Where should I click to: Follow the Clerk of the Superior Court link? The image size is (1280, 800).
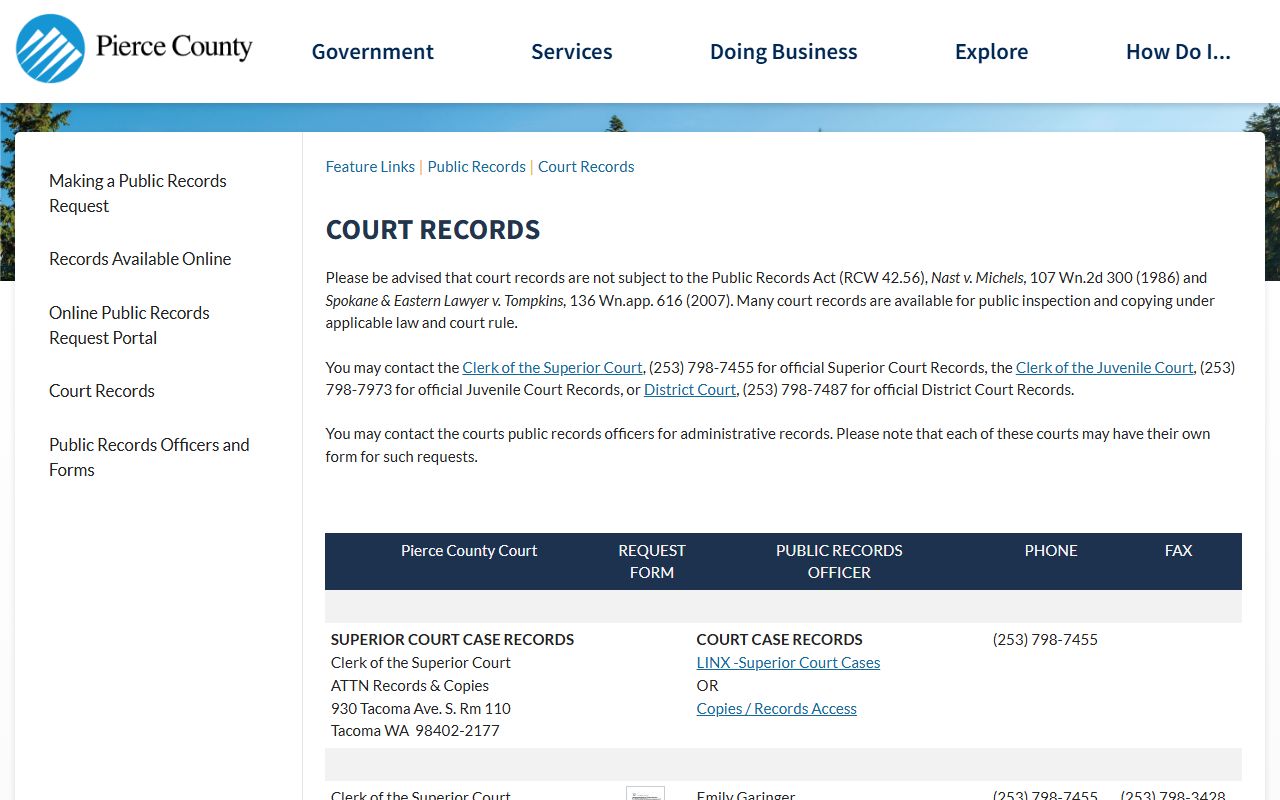552,367
